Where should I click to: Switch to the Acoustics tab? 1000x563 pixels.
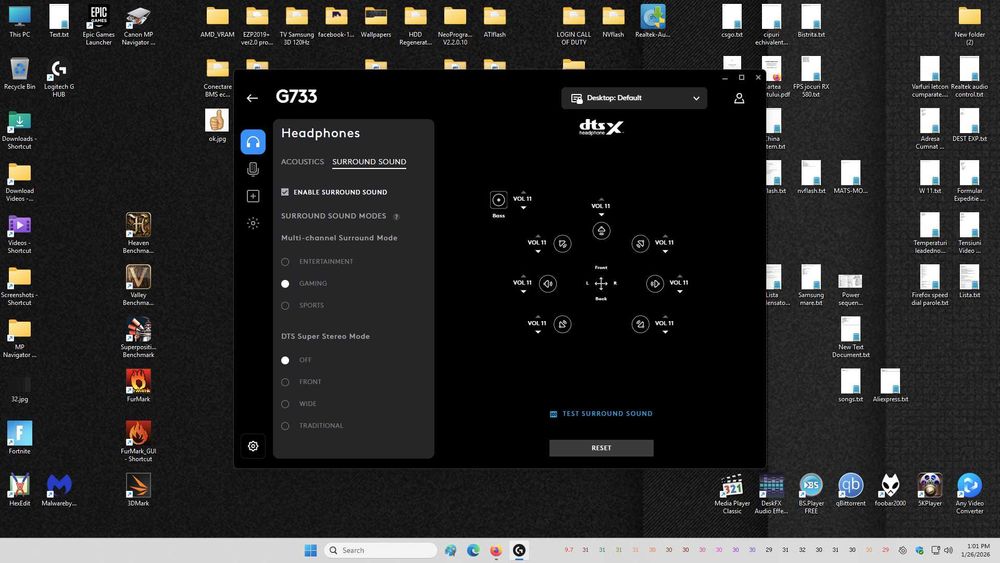click(x=302, y=162)
